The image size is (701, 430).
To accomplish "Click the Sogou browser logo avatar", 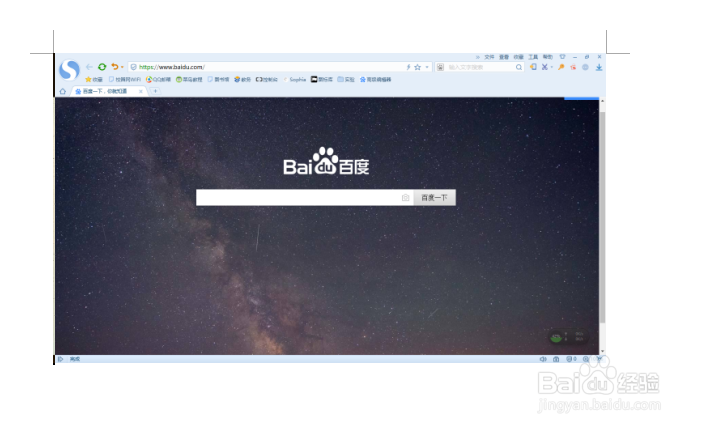I will click(69, 70).
